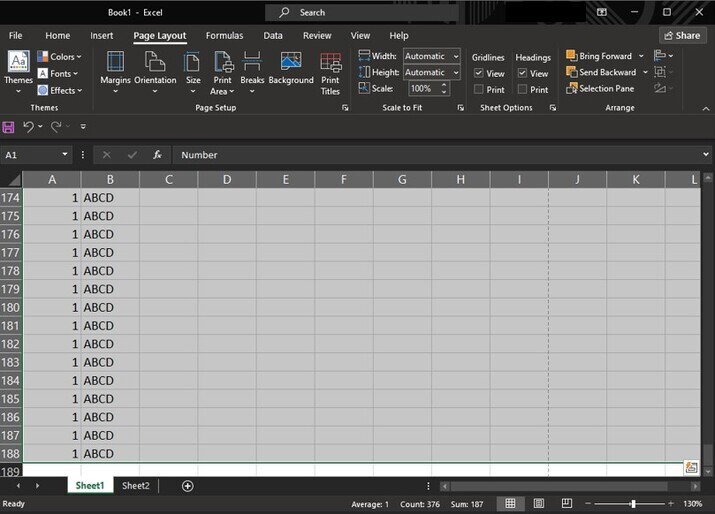Toggle Gridlines View checkbox
Image resolution: width=715 pixels, height=514 pixels.
click(x=479, y=74)
